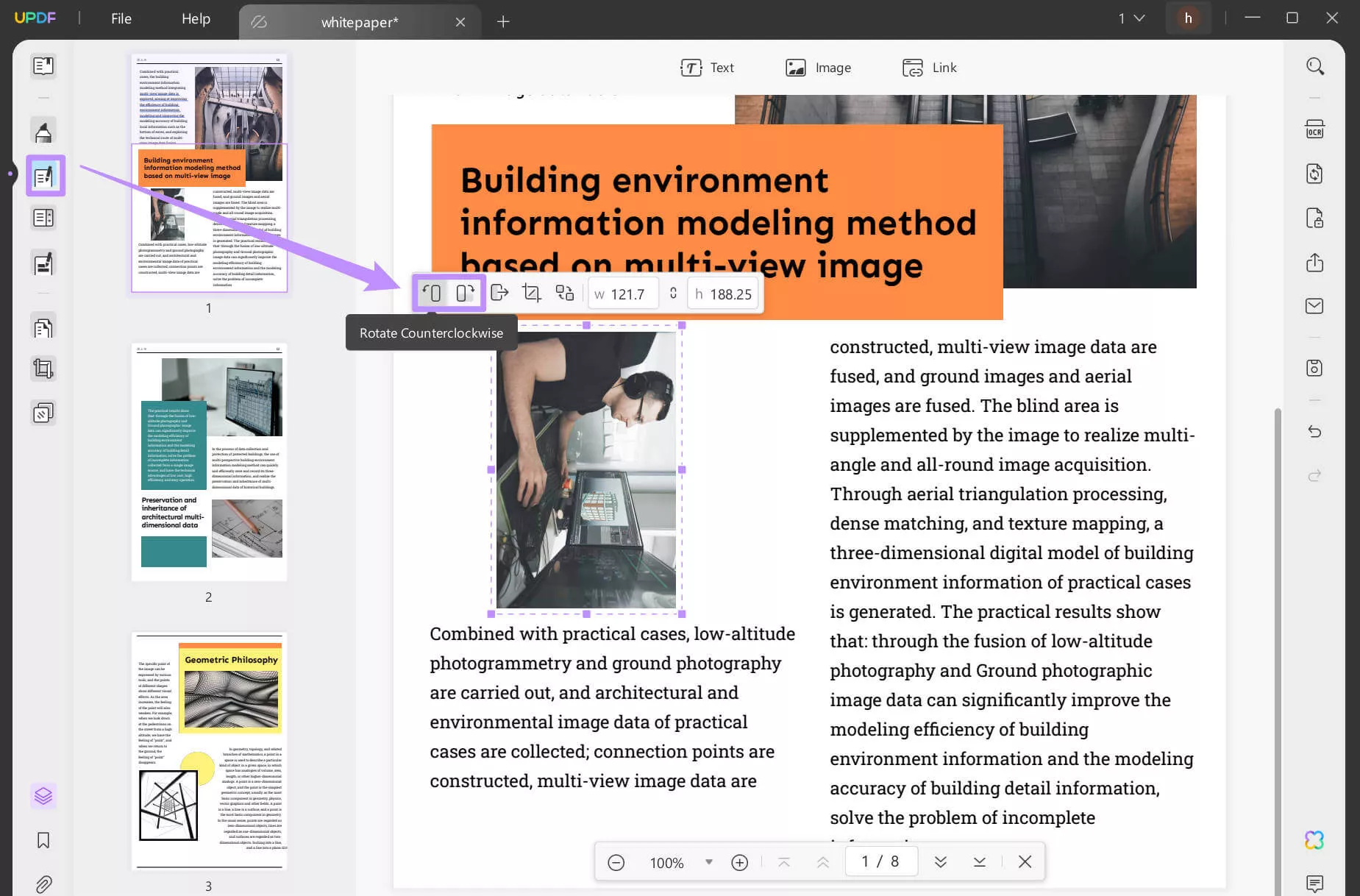Open the OCR tool in right sidebar
This screenshot has width=1360, height=896.
1314,130
